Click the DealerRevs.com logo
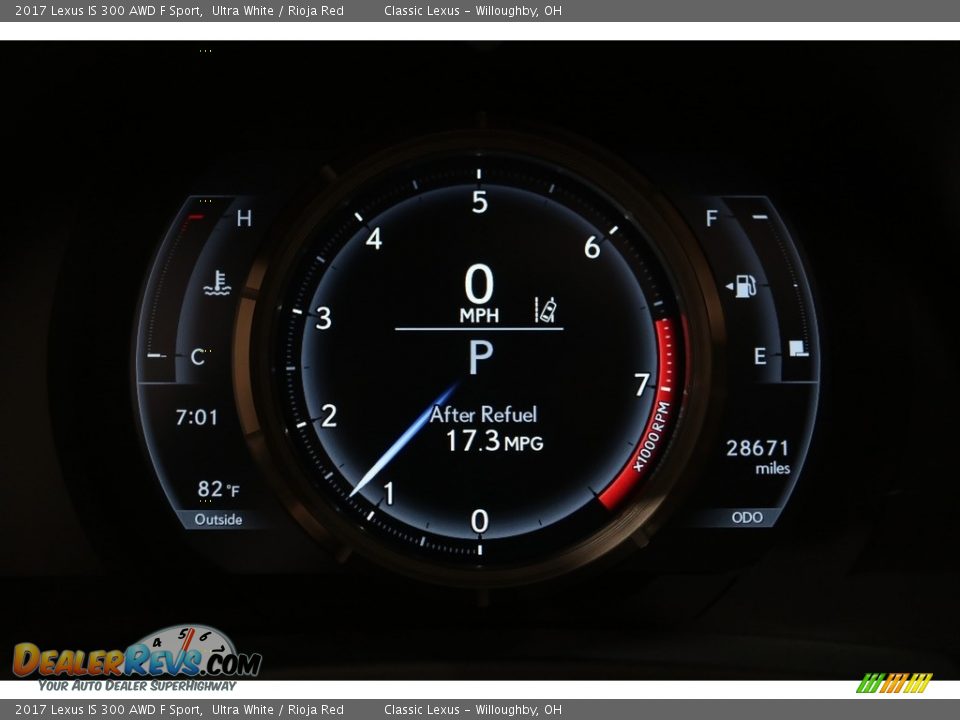This screenshot has width=960, height=720. (137, 659)
